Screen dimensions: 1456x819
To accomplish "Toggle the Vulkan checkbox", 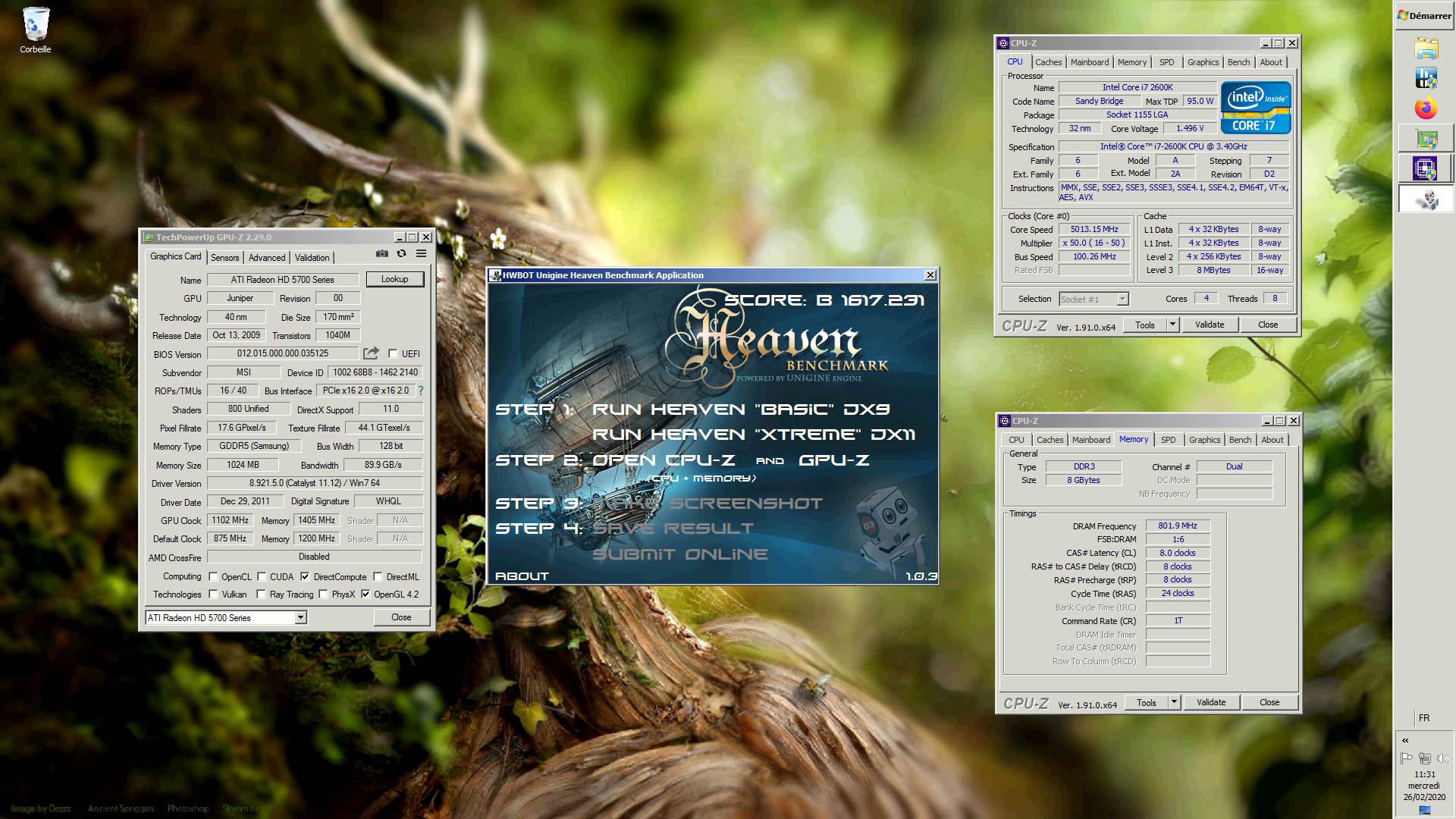I will click(x=213, y=595).
